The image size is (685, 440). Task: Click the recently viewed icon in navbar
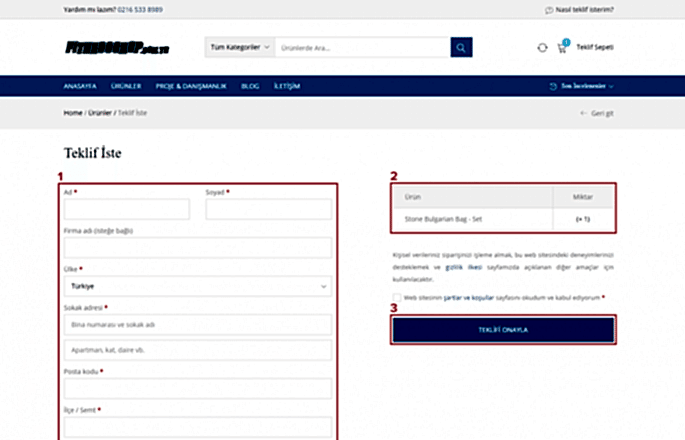tap(553, 86)
